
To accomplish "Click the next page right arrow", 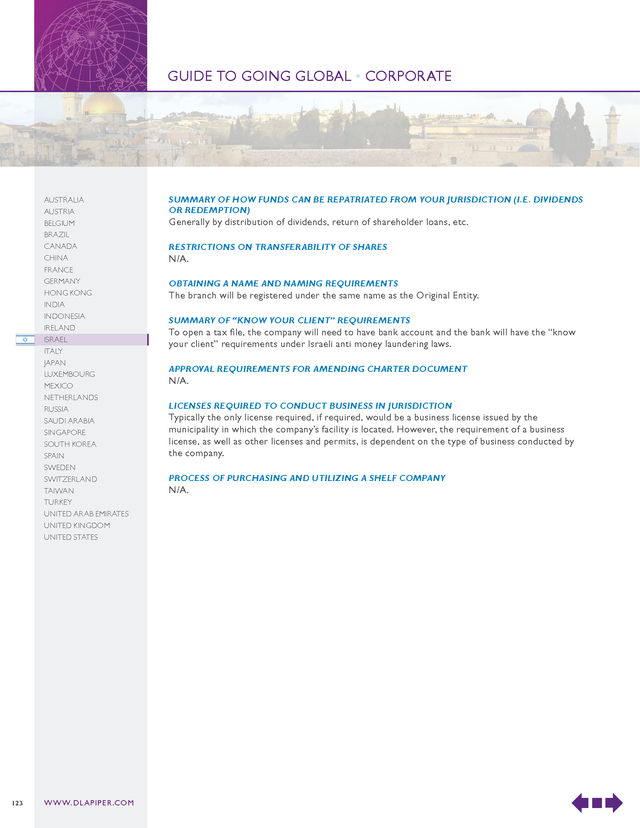I will click(x=614, y=803).
